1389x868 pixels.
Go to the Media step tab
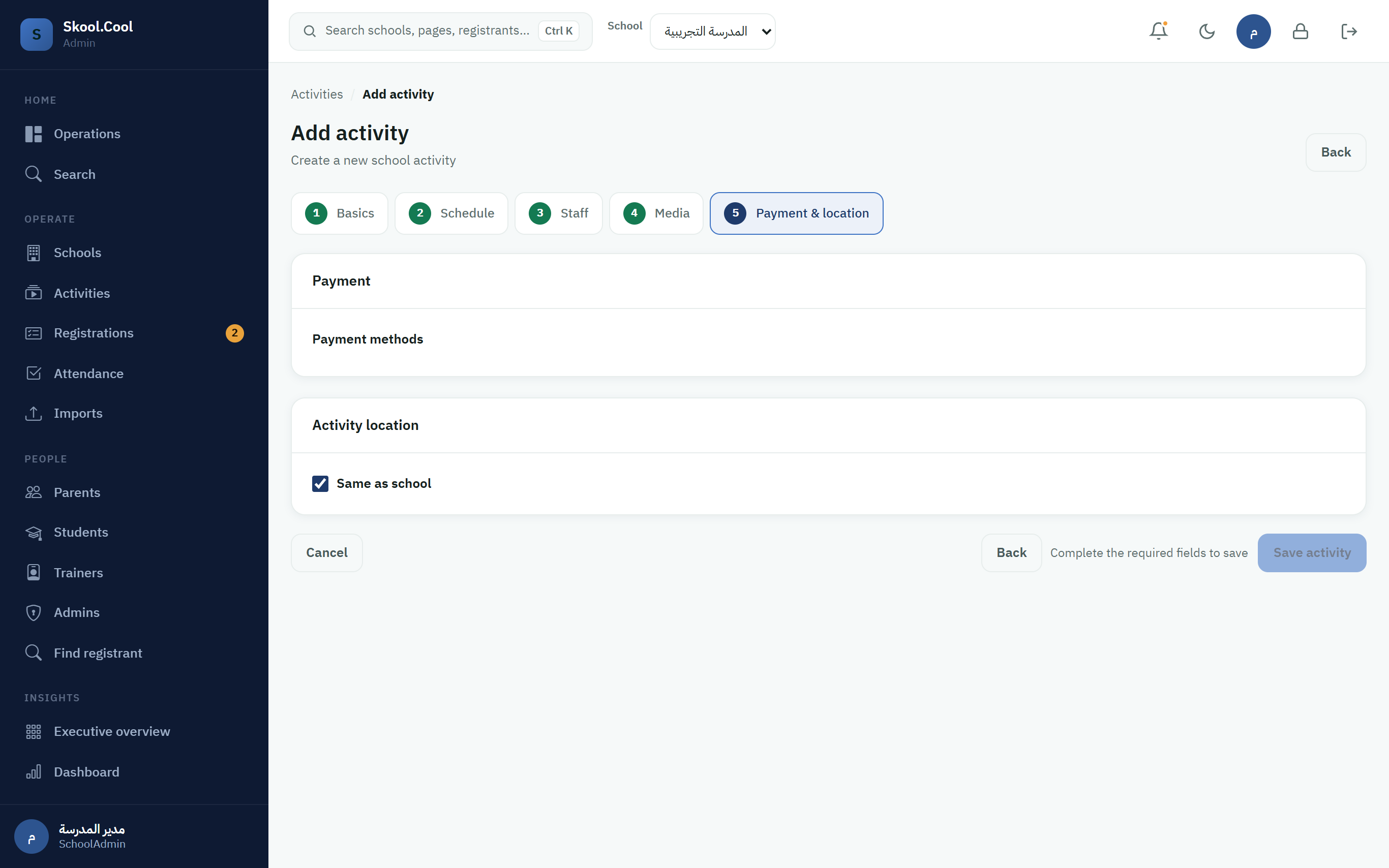click(x=656, y=213)
